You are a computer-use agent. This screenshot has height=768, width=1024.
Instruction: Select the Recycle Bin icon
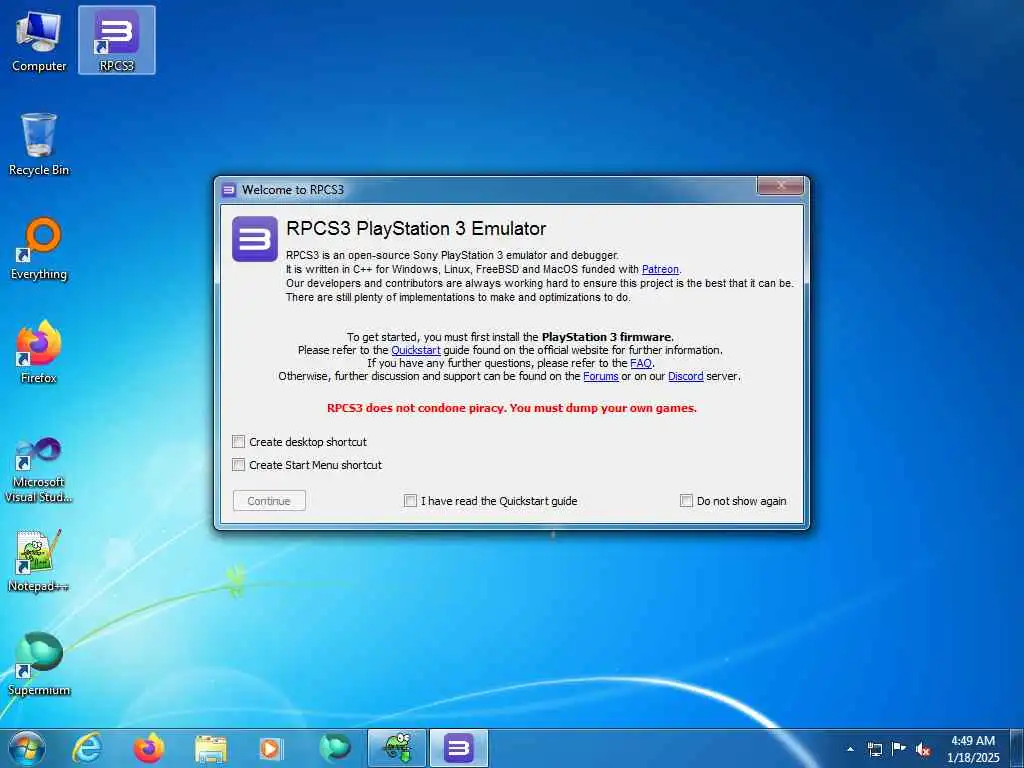pyautogui.click(x=39, y=144)
